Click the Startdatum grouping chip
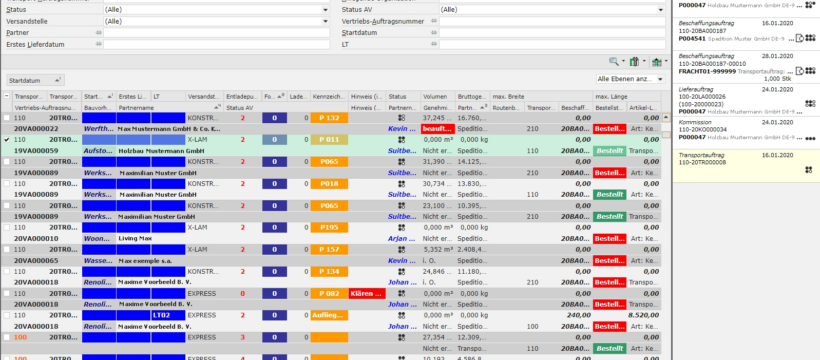This screenshot has width=820, height=360. pyautogui.click(x=35, y=81)
